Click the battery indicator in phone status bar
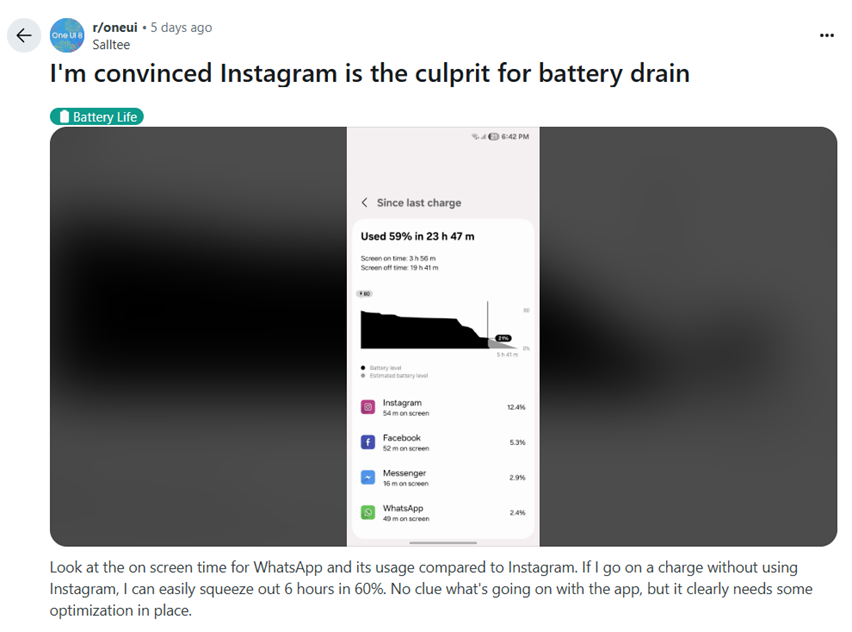Image resolution: width=852 pixels, height=632 pixels. (x=493, y=136)
